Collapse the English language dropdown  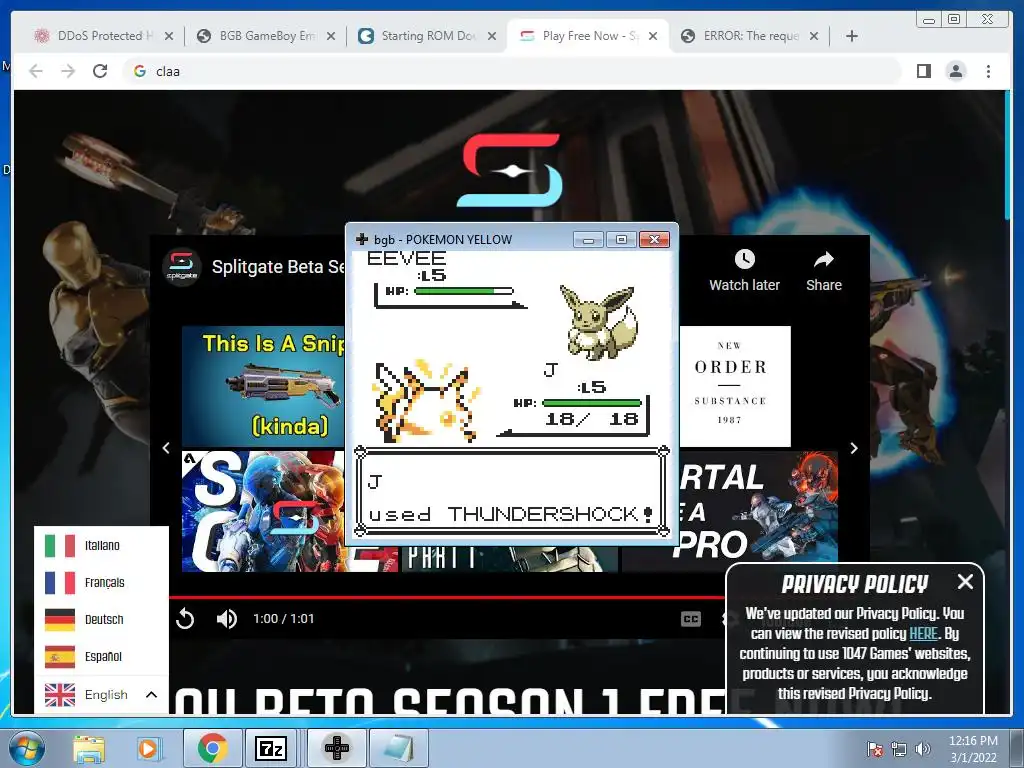[101, 695]
